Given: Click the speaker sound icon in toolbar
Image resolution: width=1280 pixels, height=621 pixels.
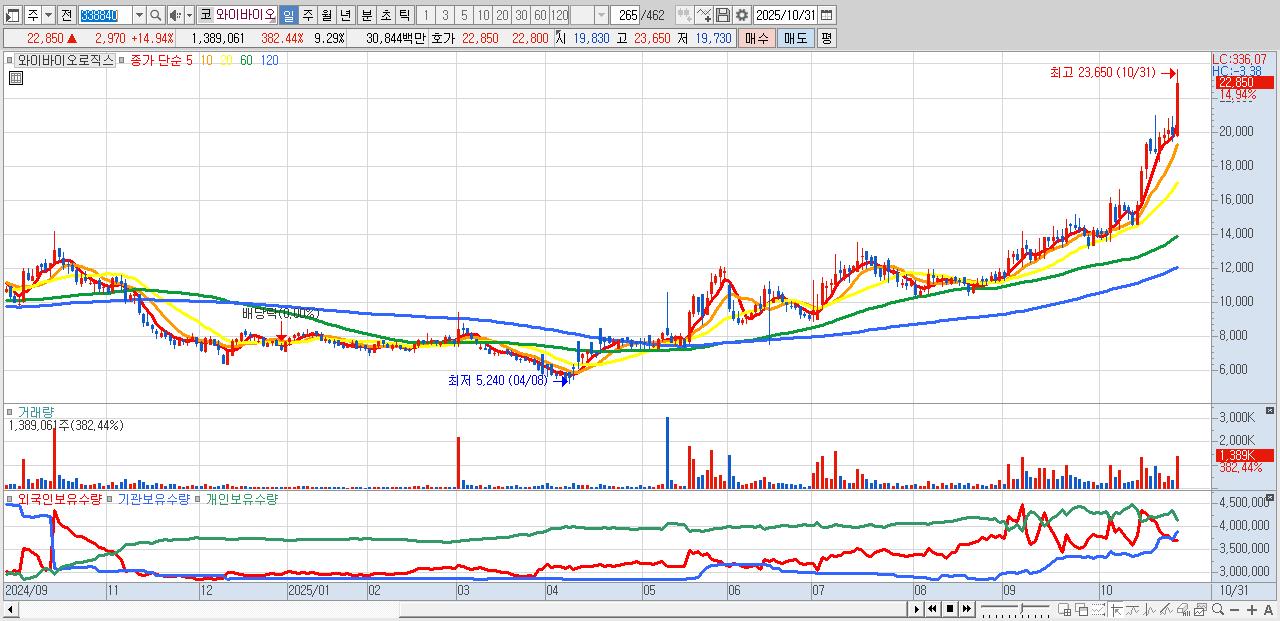Looking at the screenshot, I should pyautogui.click(x=175, y=15).
